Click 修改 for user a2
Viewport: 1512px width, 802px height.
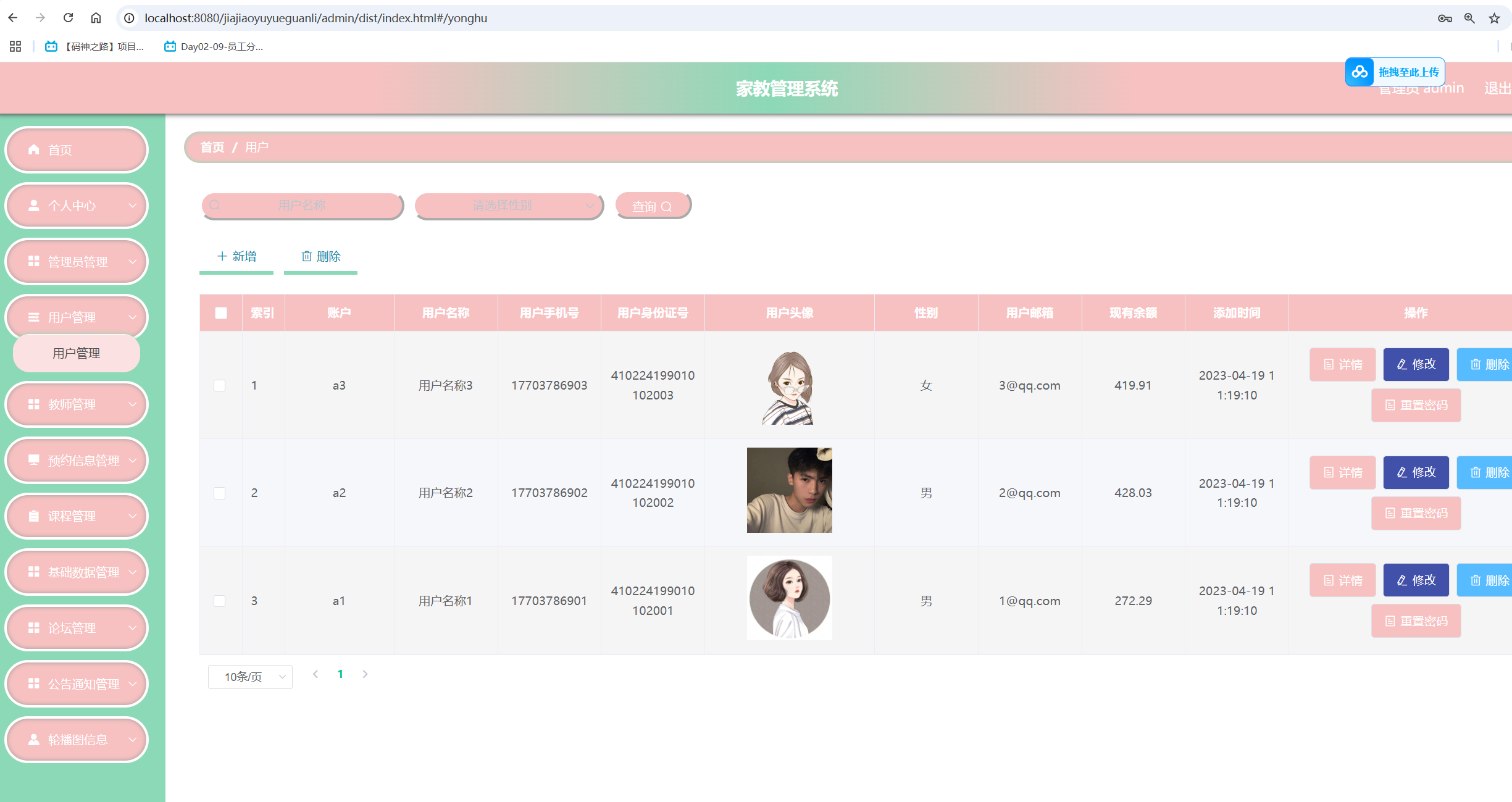pos(1416,472)
